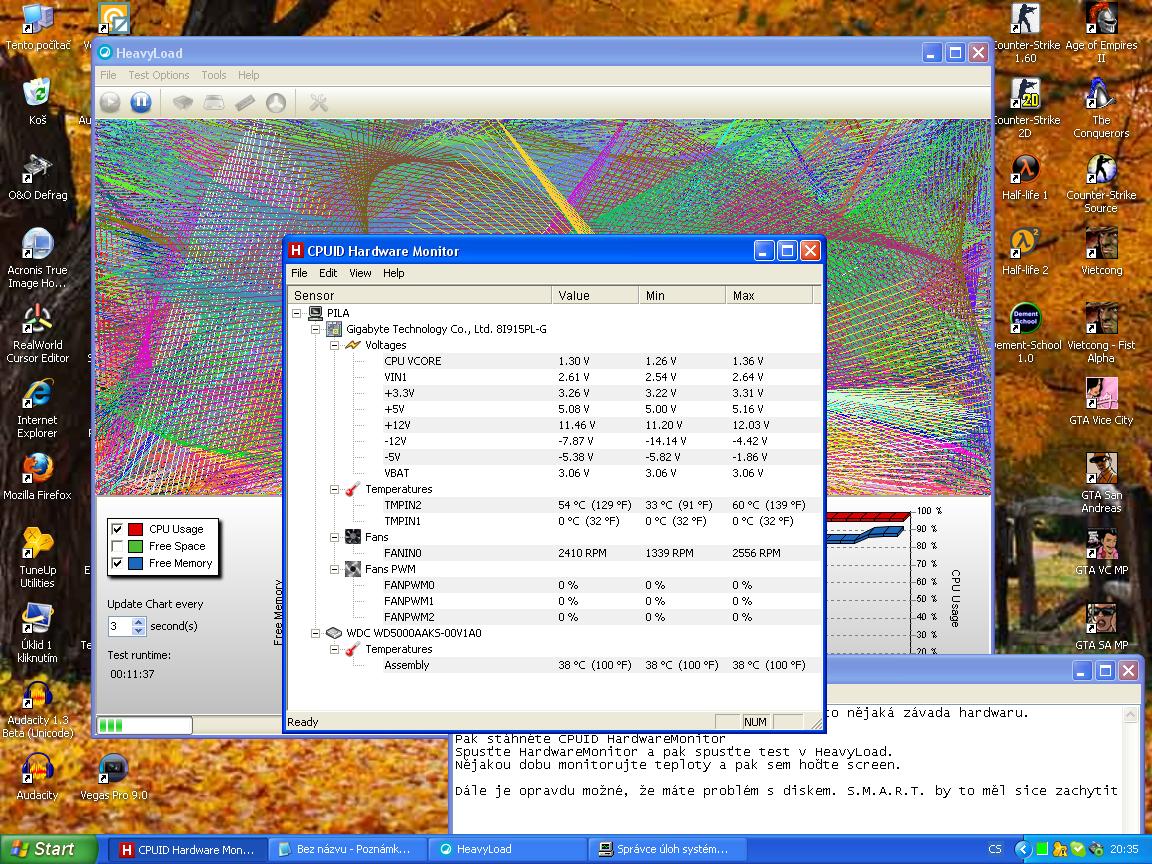The image size is (1152, 864).
Task: Click the update interval seconds input field
Action: click(x=120, y=626)
